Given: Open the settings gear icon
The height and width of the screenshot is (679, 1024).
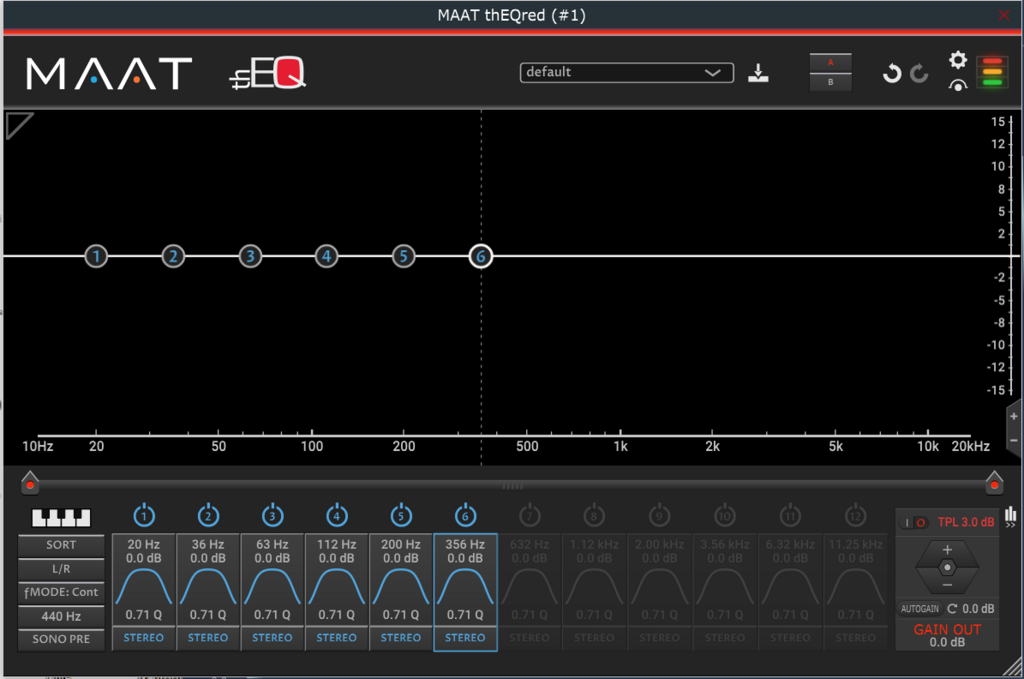Looking at the screenshot, I should [957, 60].
